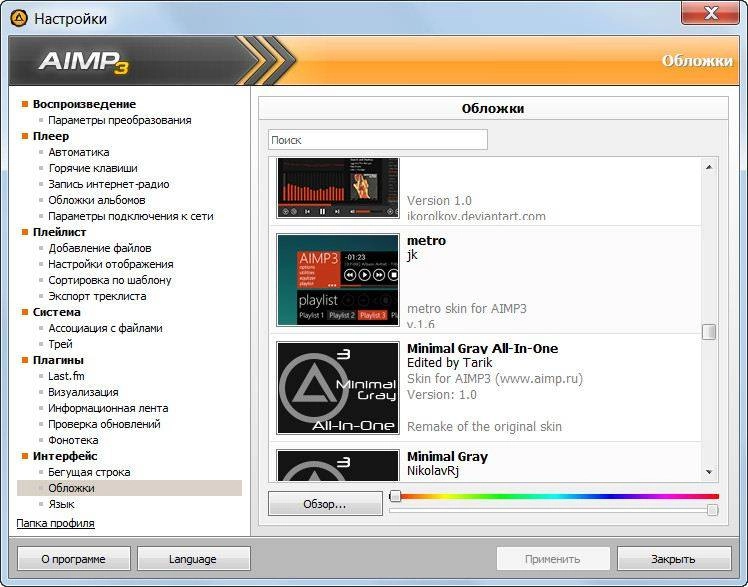Open Плагины settings section
Screen dimensions: 748x587
pyautogui.click(x=58, y=360)
